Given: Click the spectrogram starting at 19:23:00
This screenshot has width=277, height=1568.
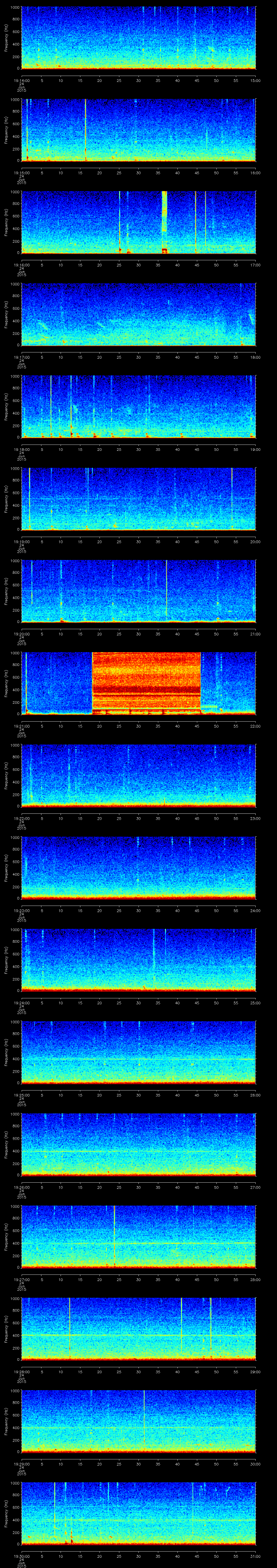Looking at the screenshot, I should 139,868.
